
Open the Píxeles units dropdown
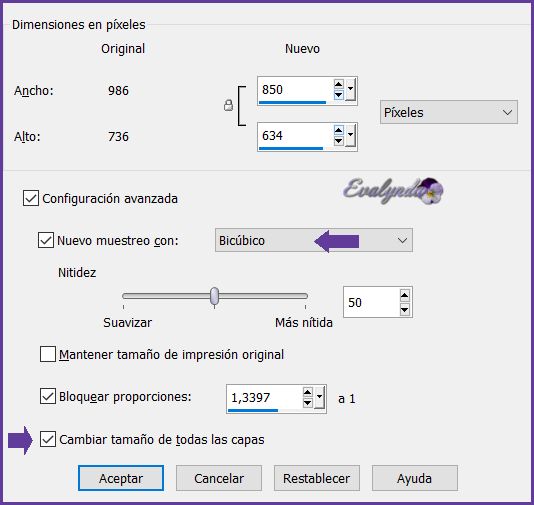pos(449,112)
